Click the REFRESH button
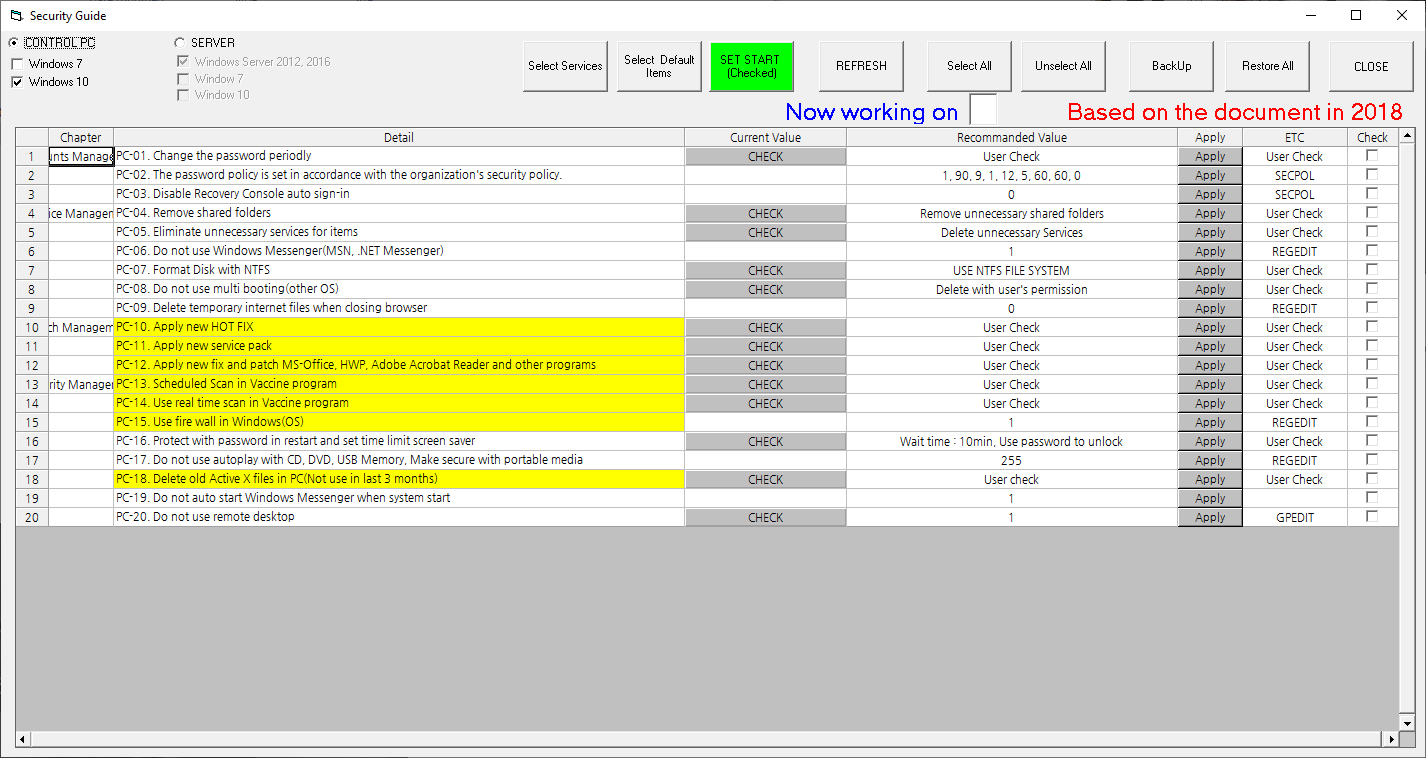This screenshot has height=758, width=1426. pos(861,67)
